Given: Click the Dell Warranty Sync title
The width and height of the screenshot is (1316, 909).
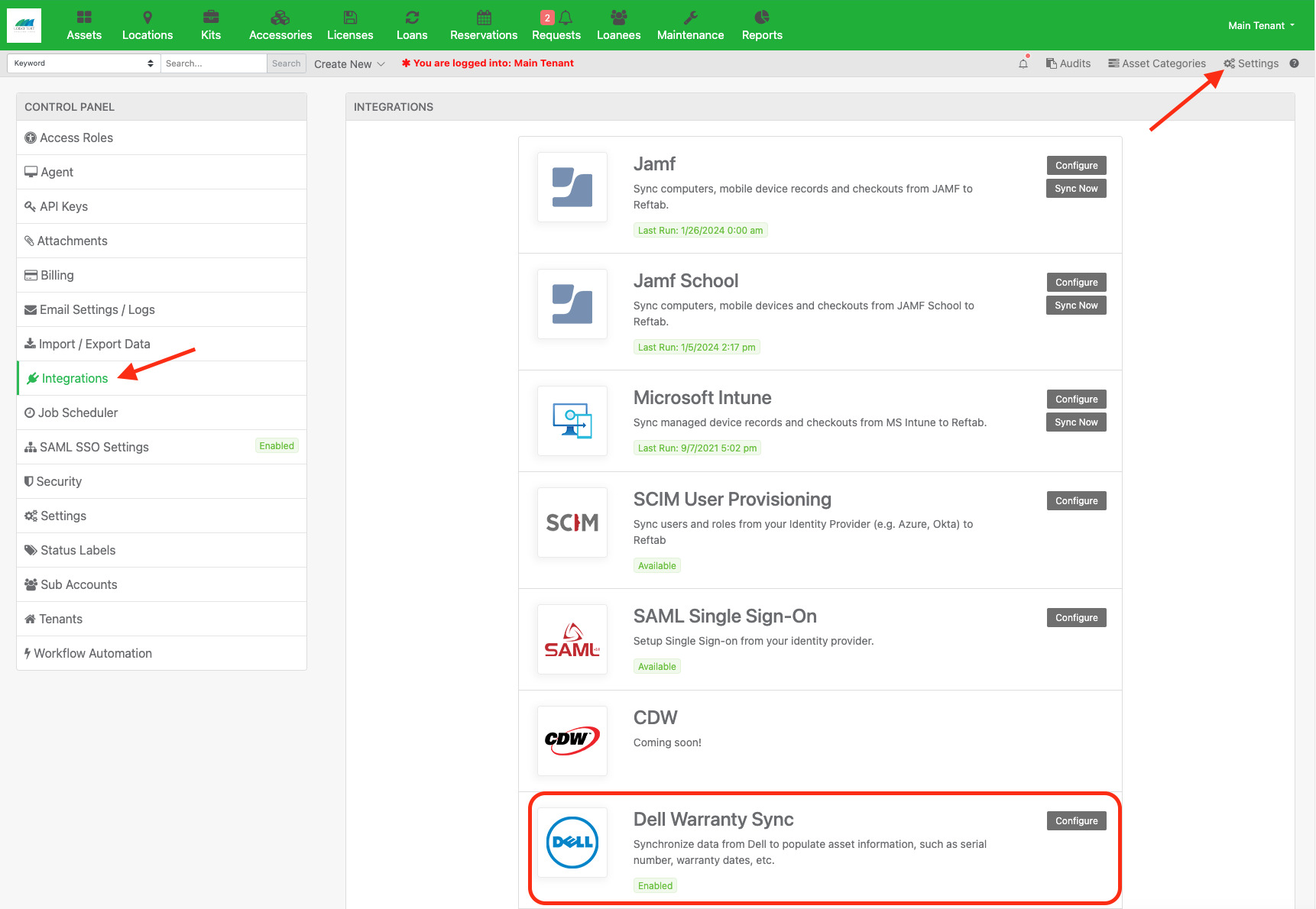Looking at the screenshot, I should click(714, 820).
